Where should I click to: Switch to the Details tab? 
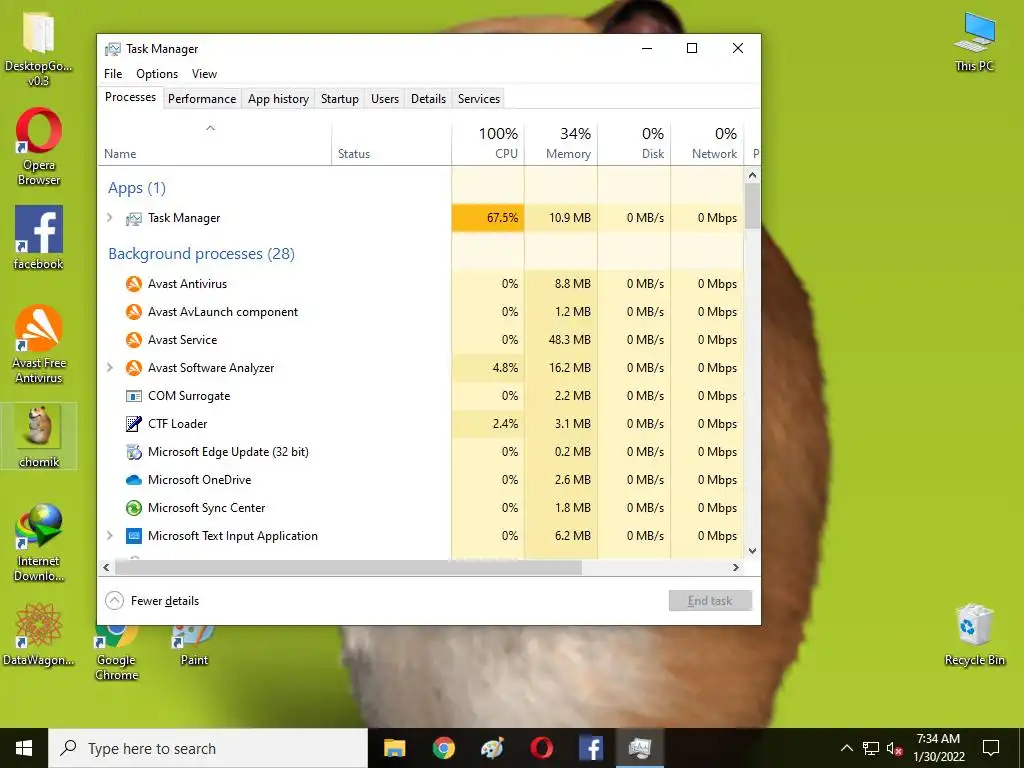pyautogui.click(x=428, y=99)
